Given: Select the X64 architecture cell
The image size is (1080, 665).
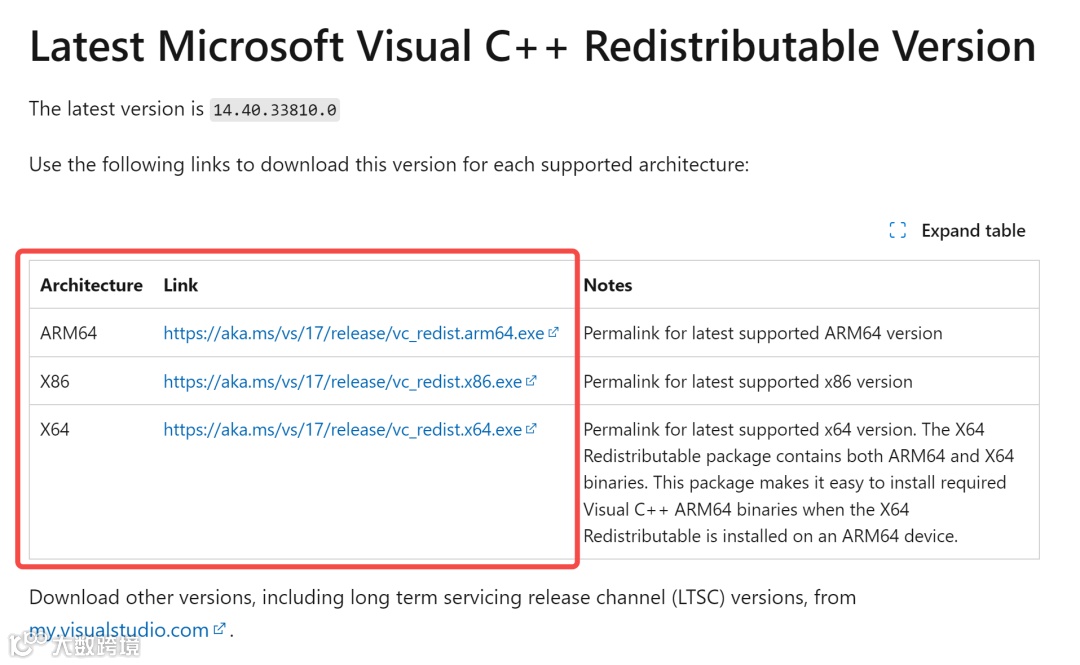Looking at the screenshot, I should click(x=55, y=429).
